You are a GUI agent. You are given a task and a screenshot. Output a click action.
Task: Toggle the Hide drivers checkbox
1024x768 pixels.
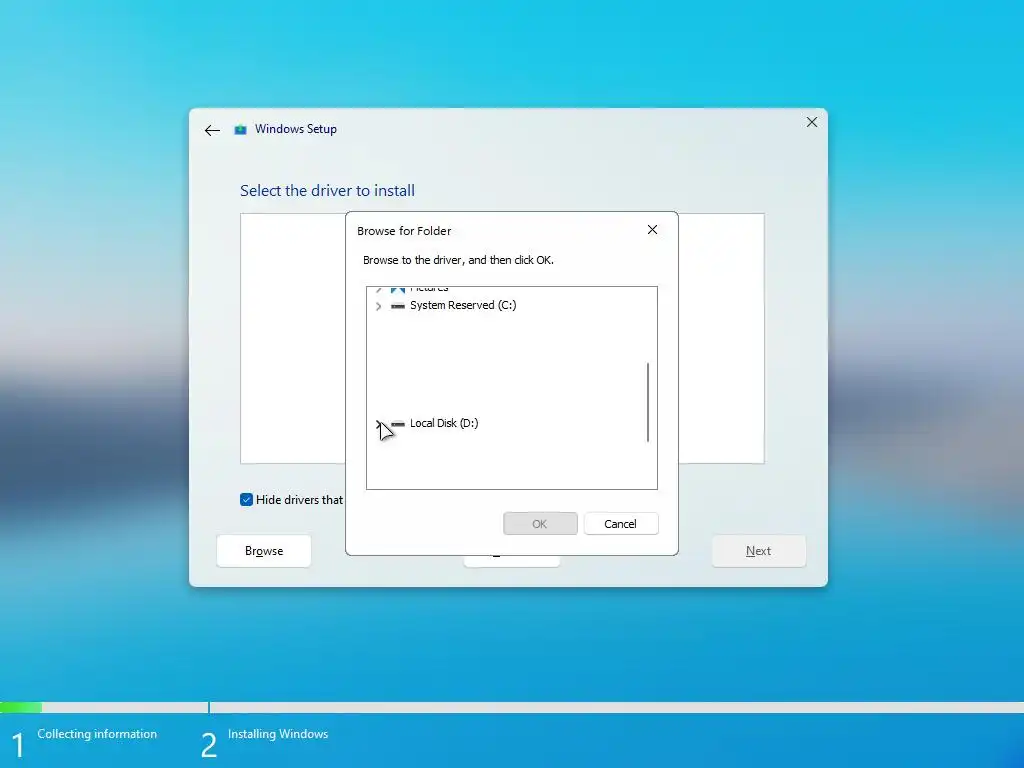246,500
